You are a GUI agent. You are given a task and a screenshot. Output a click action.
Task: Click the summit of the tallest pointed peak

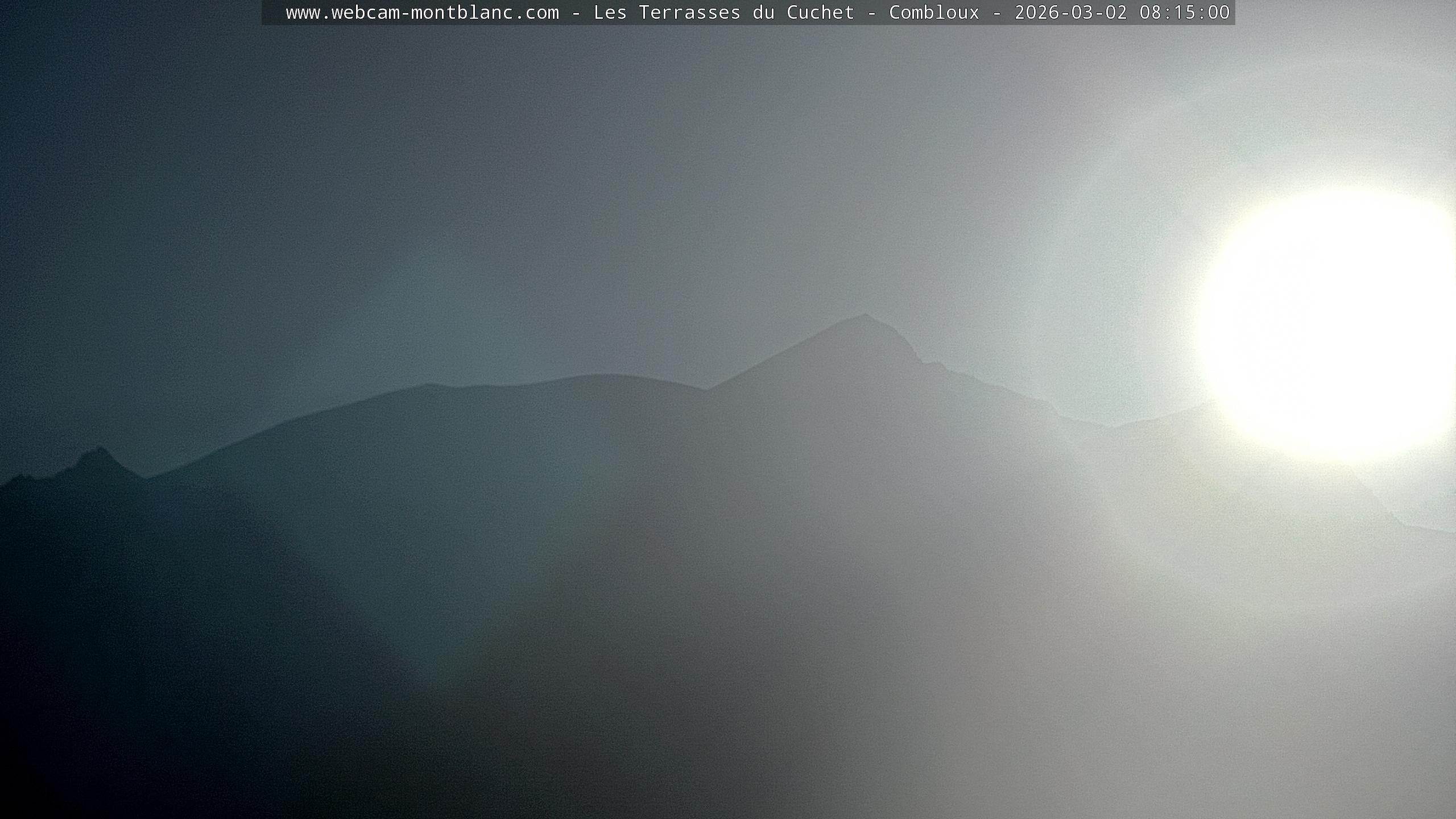point(865,315)
